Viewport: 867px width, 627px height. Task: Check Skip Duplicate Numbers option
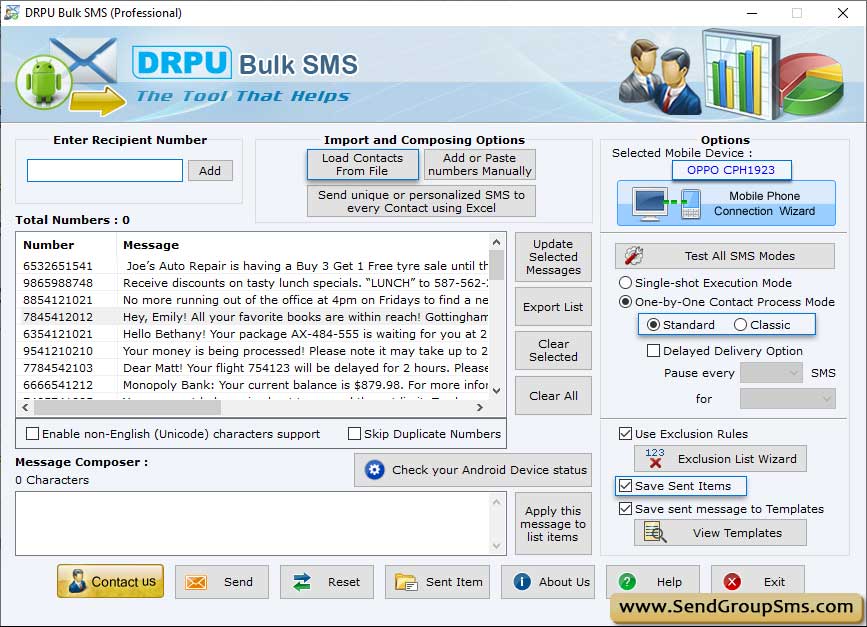click(354, 433)
